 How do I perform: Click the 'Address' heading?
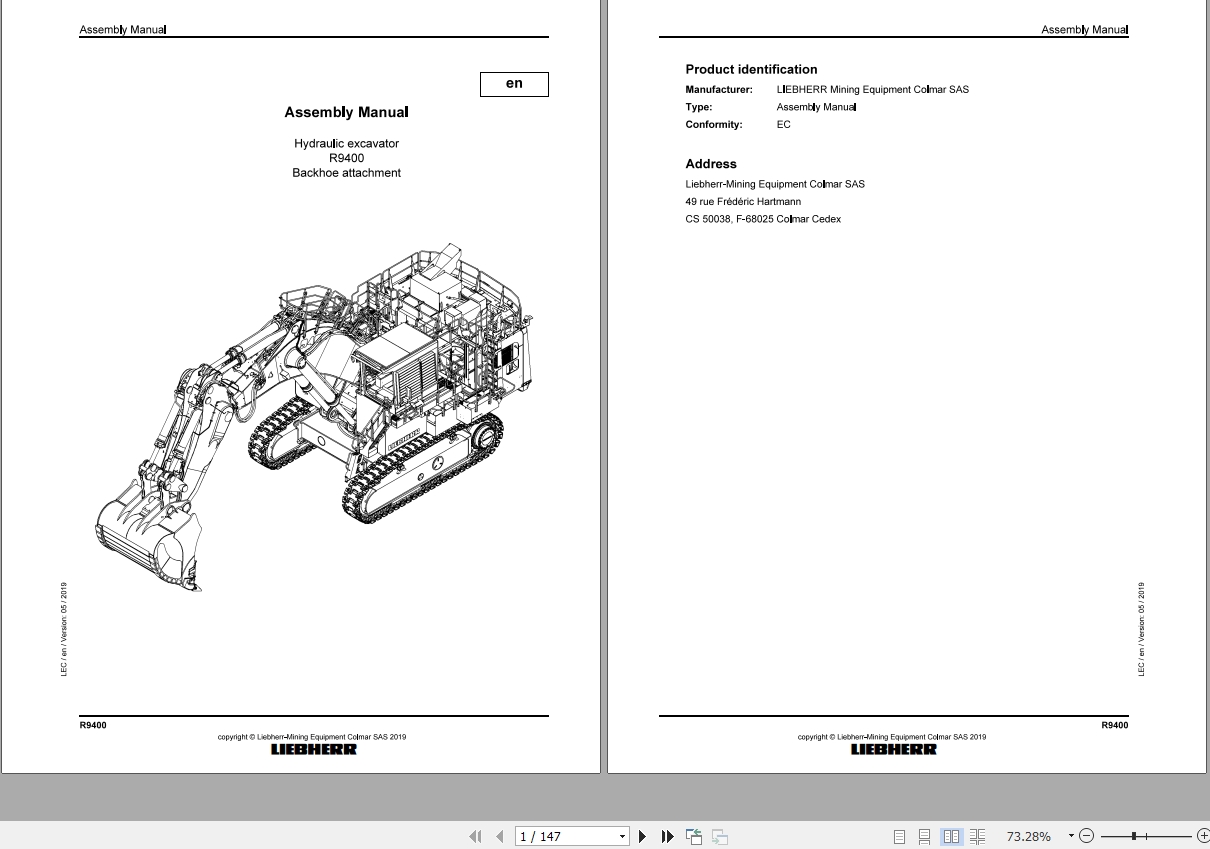(x=711, y=164)
